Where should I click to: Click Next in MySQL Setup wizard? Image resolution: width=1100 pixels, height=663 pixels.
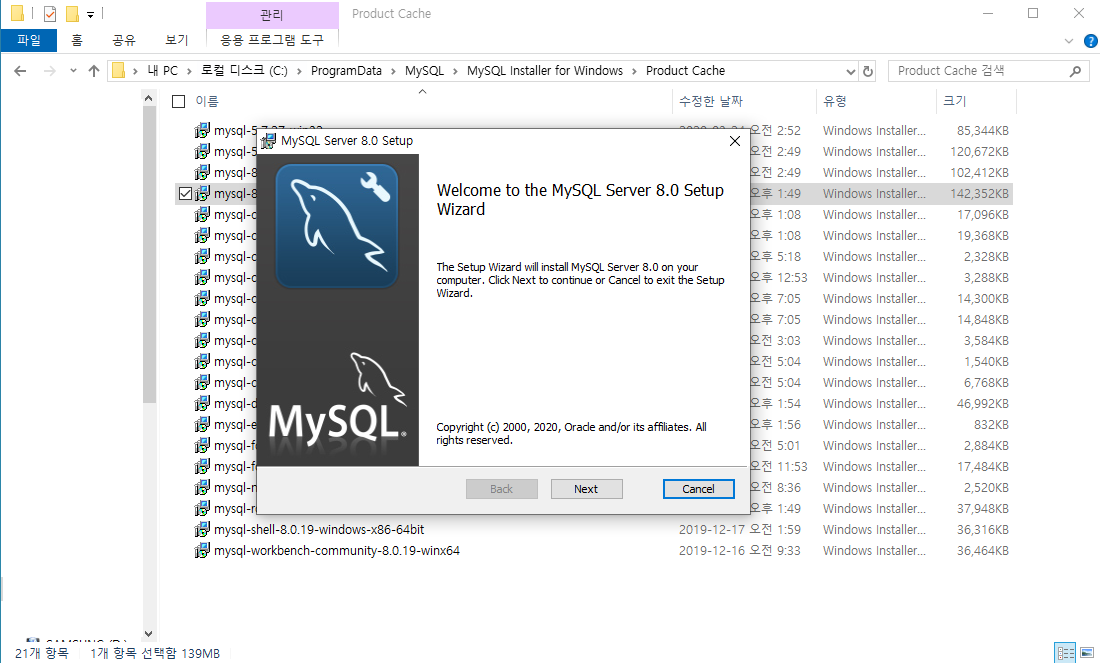(586, 489)
